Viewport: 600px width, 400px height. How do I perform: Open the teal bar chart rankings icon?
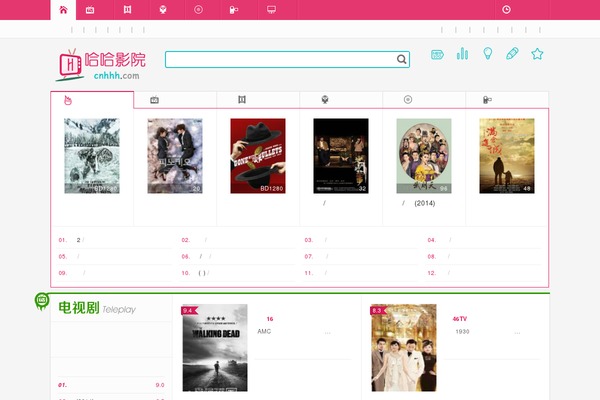(462, 54)
